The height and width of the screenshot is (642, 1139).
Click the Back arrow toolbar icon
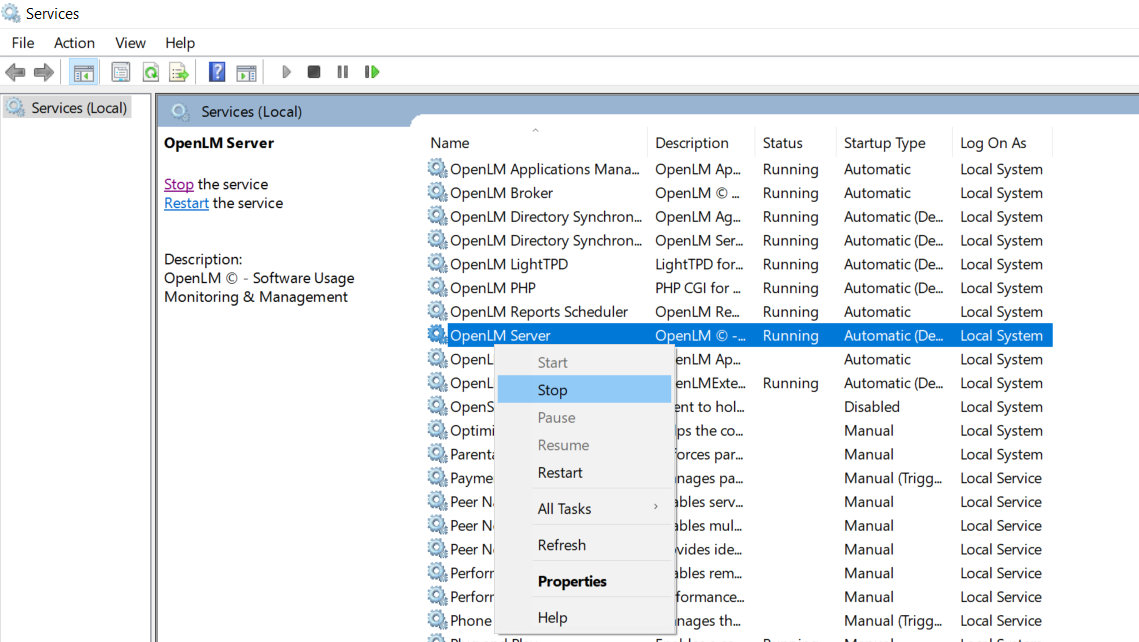click(15, 72)
